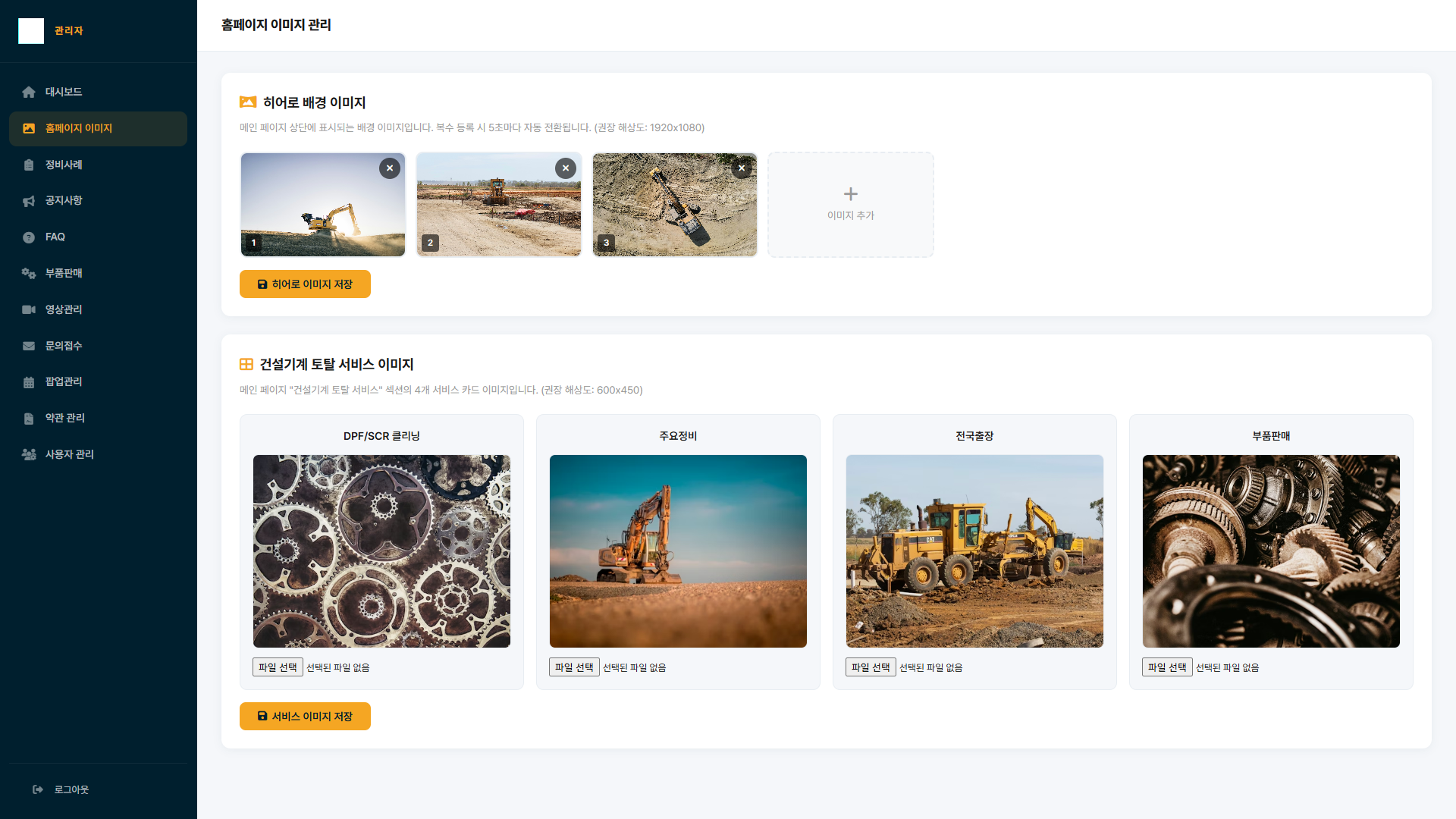Viewport: 1456px width, 819px height.
Task: Click the calendar icon beside 팝업관리
Action: 29,382
